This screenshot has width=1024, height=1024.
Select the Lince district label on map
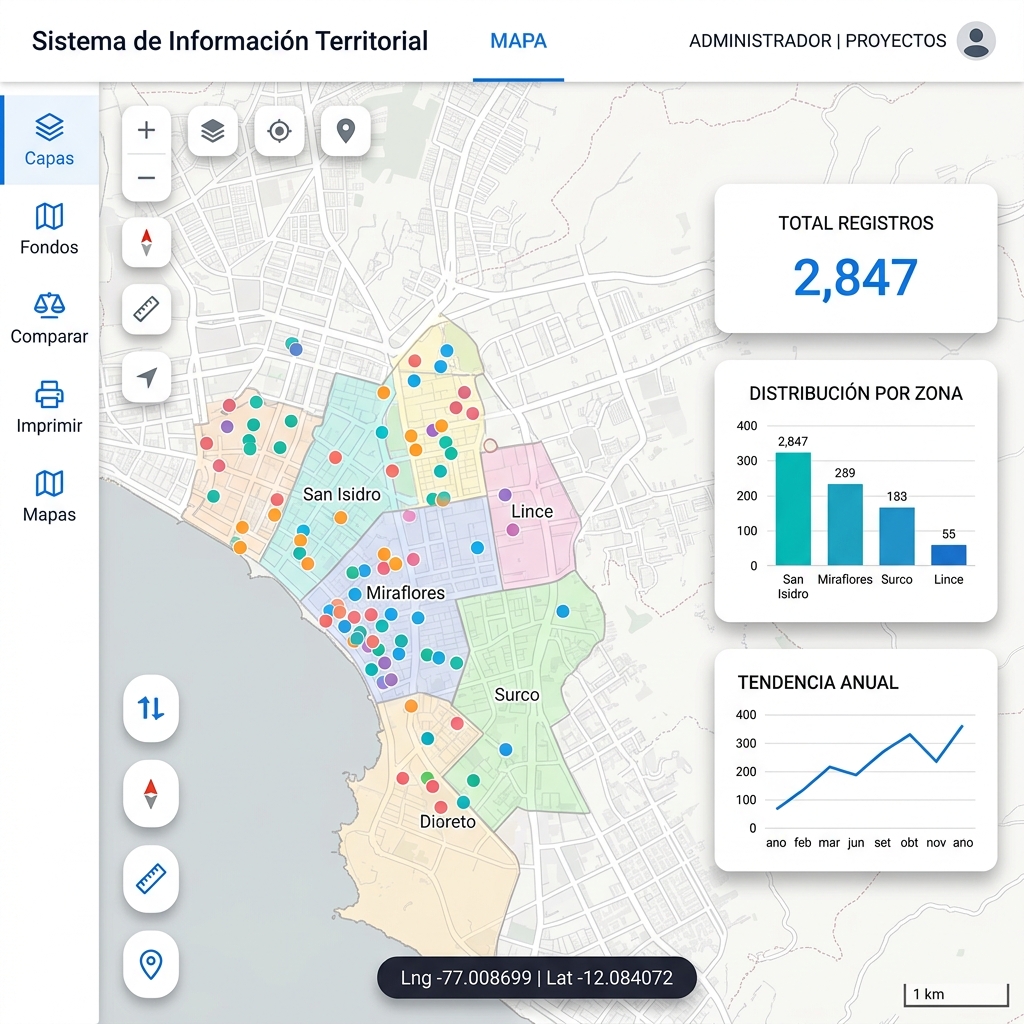pyautogui.click(x=532, y=511)
